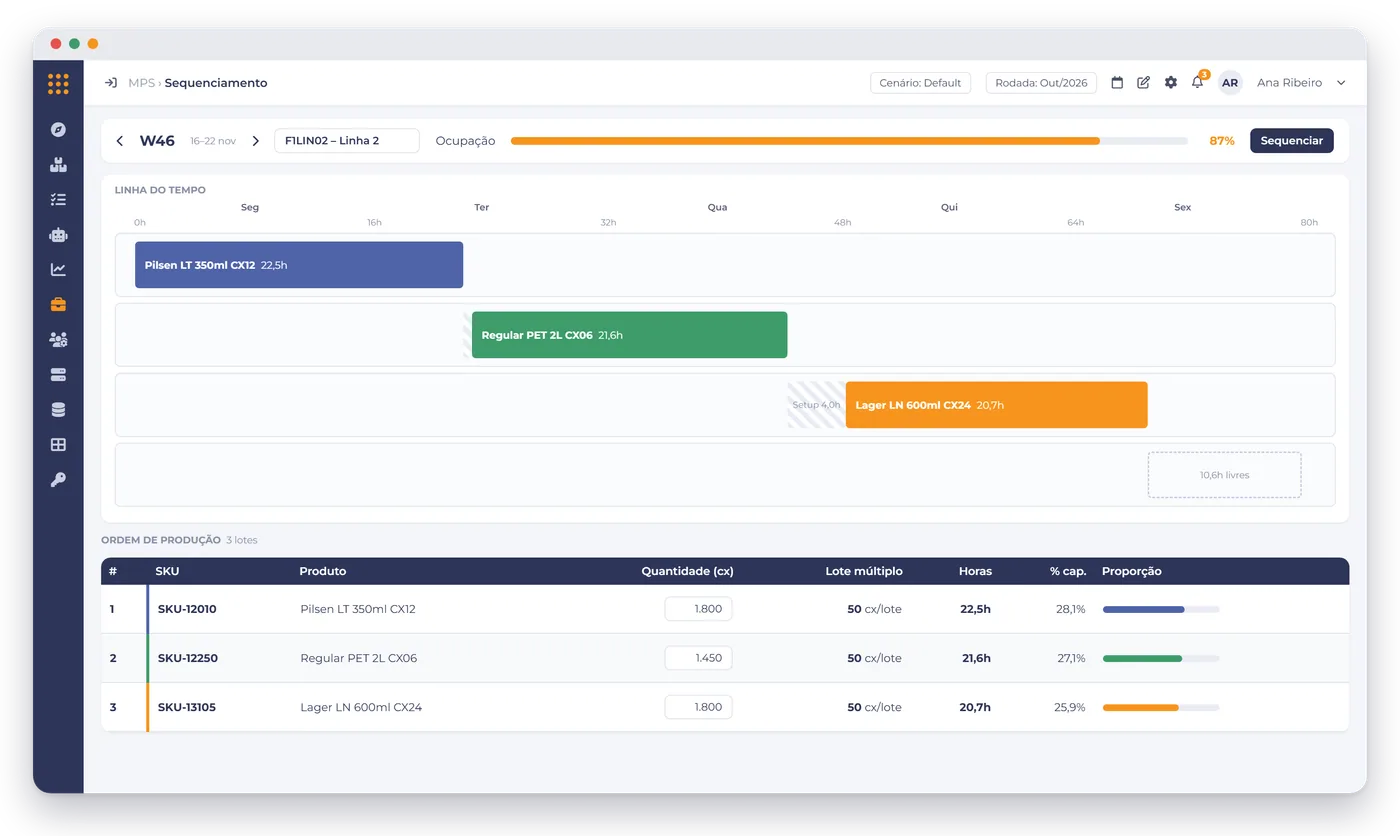
Task: Open the server rack icon in sidebar
Action: 58,374
